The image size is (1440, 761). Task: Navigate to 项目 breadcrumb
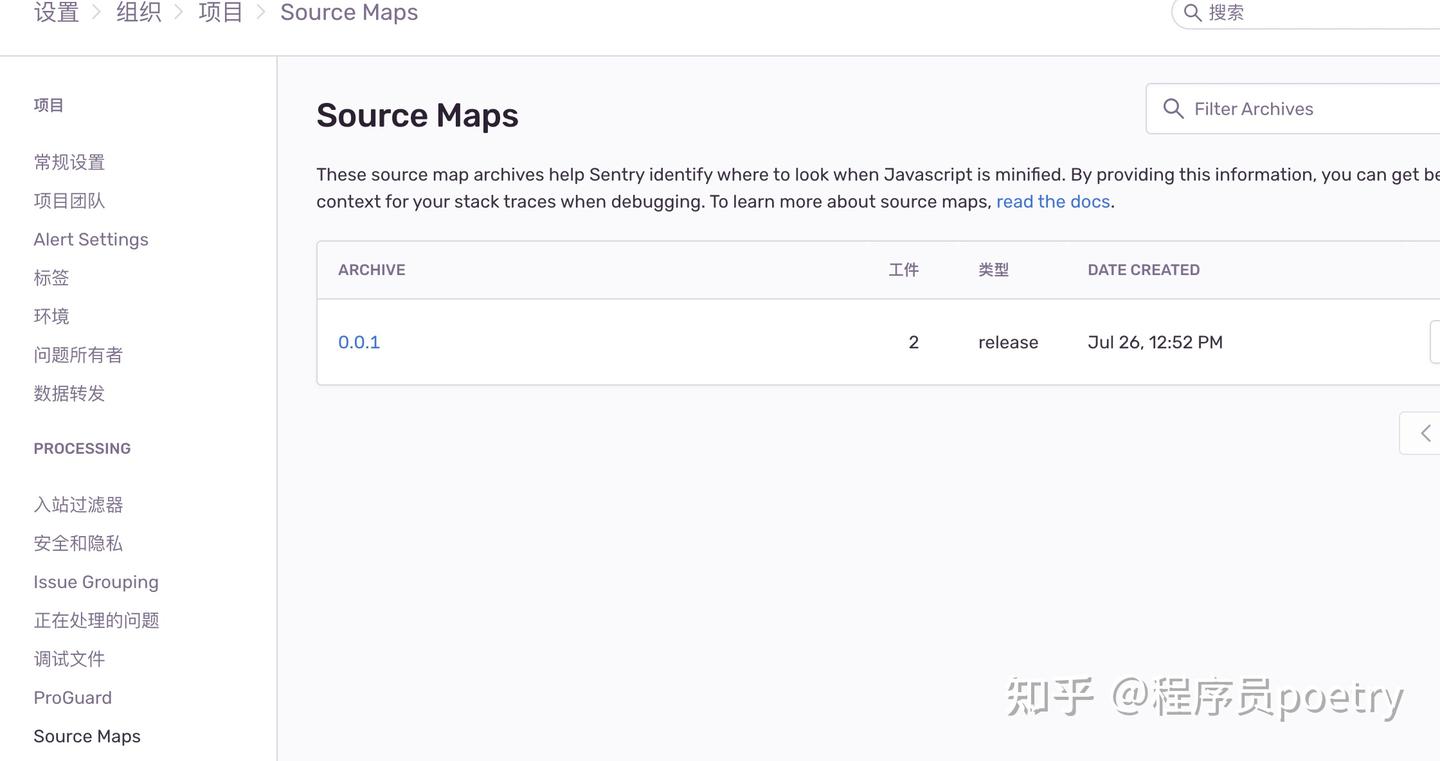point(220,13)
